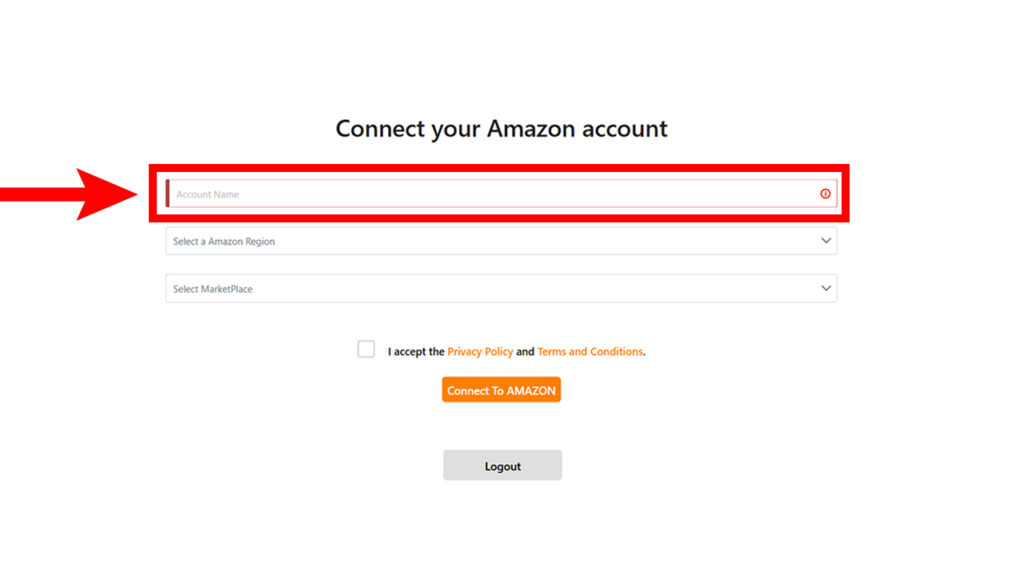Click the thick red highlight border around Account Name
This screenshot has height=576, width=1024.
pyautogui.click(x=499, y=168)
